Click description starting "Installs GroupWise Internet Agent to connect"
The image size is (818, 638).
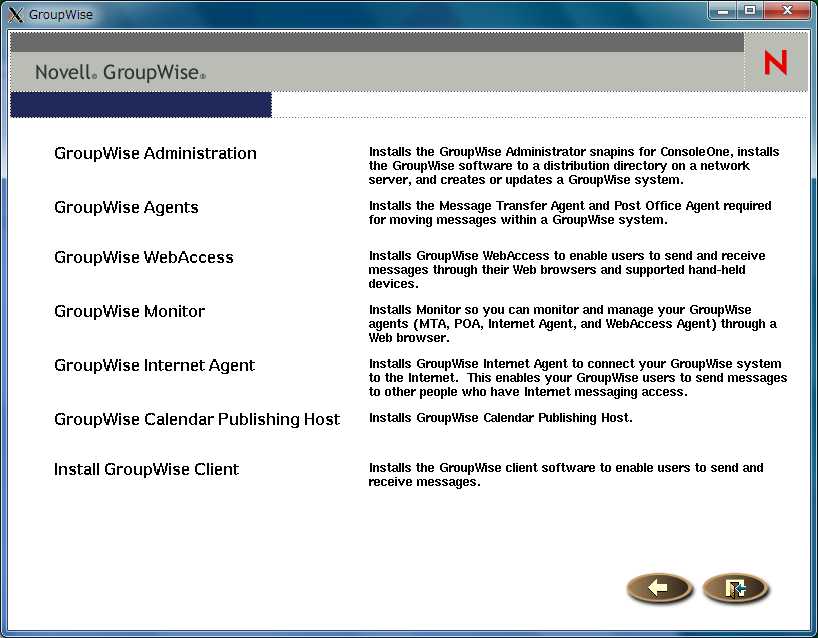click(578, 378)
